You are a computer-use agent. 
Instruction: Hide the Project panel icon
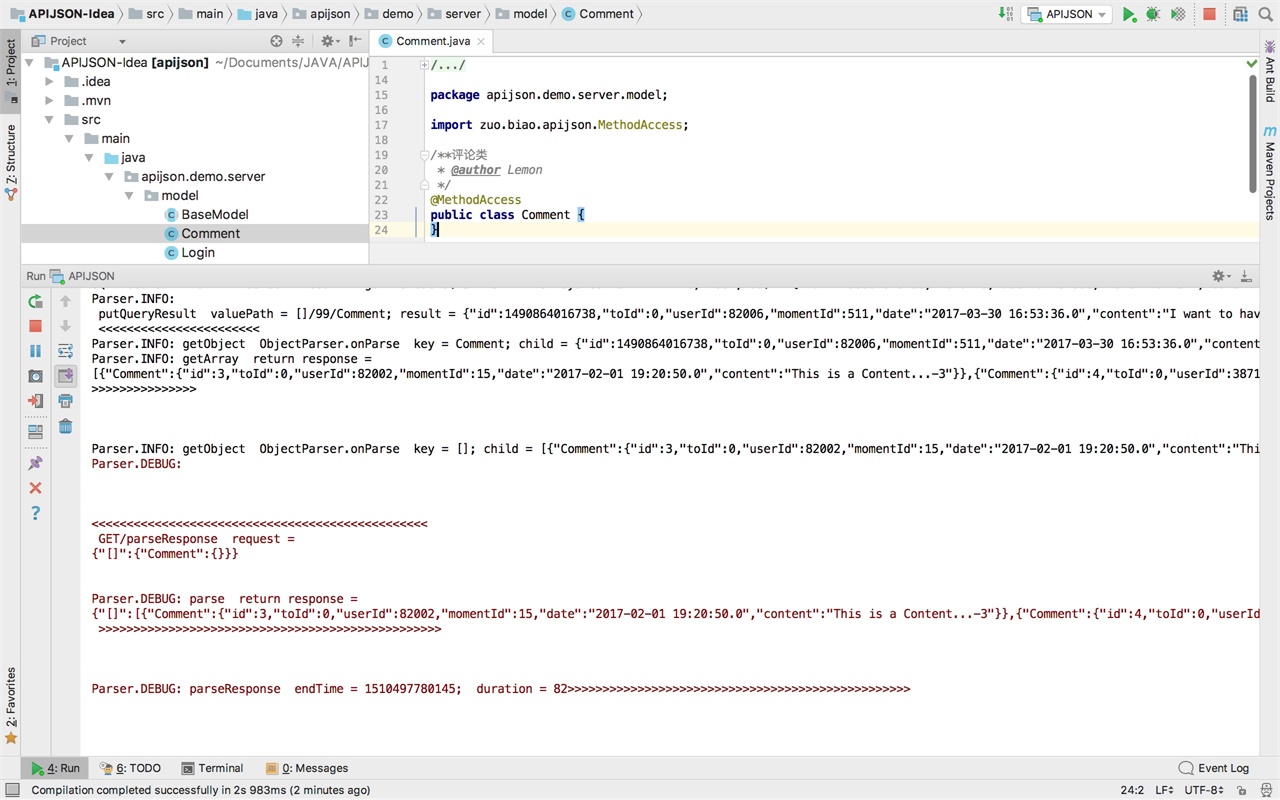tap(356, 41)
